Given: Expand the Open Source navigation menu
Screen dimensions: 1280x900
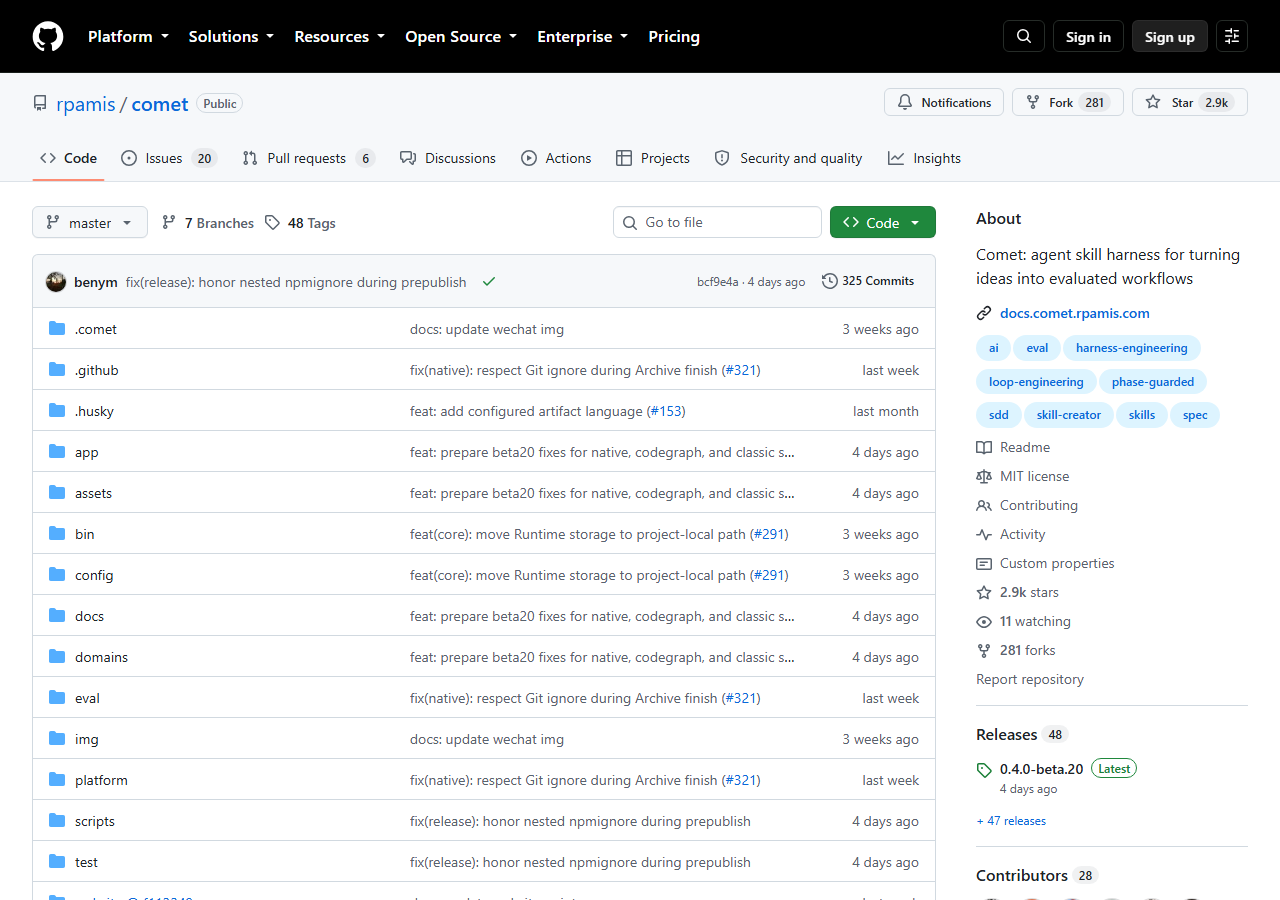Looking at the screenshot, I should 461,36.
